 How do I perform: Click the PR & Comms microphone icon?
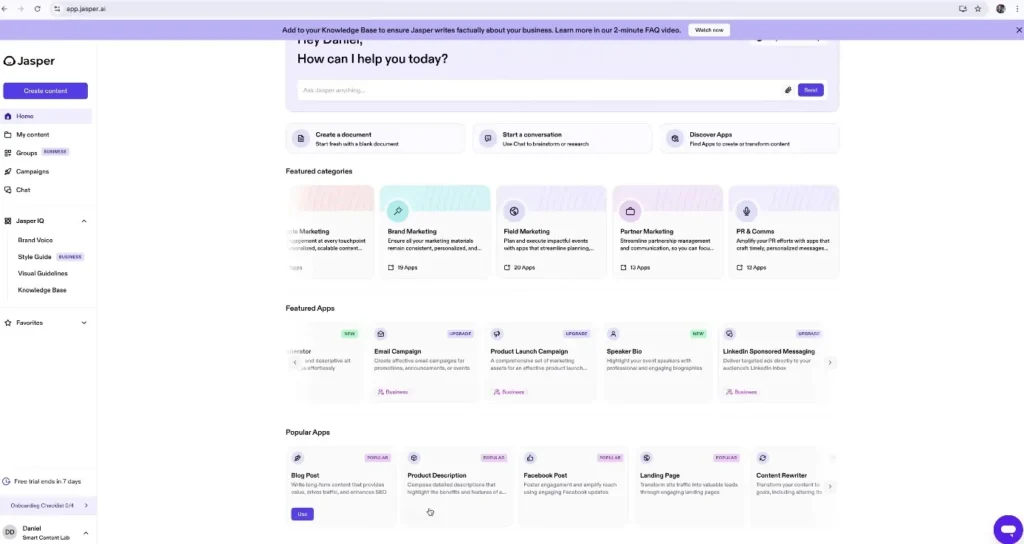pyautogui.click(x=746, y=211)
